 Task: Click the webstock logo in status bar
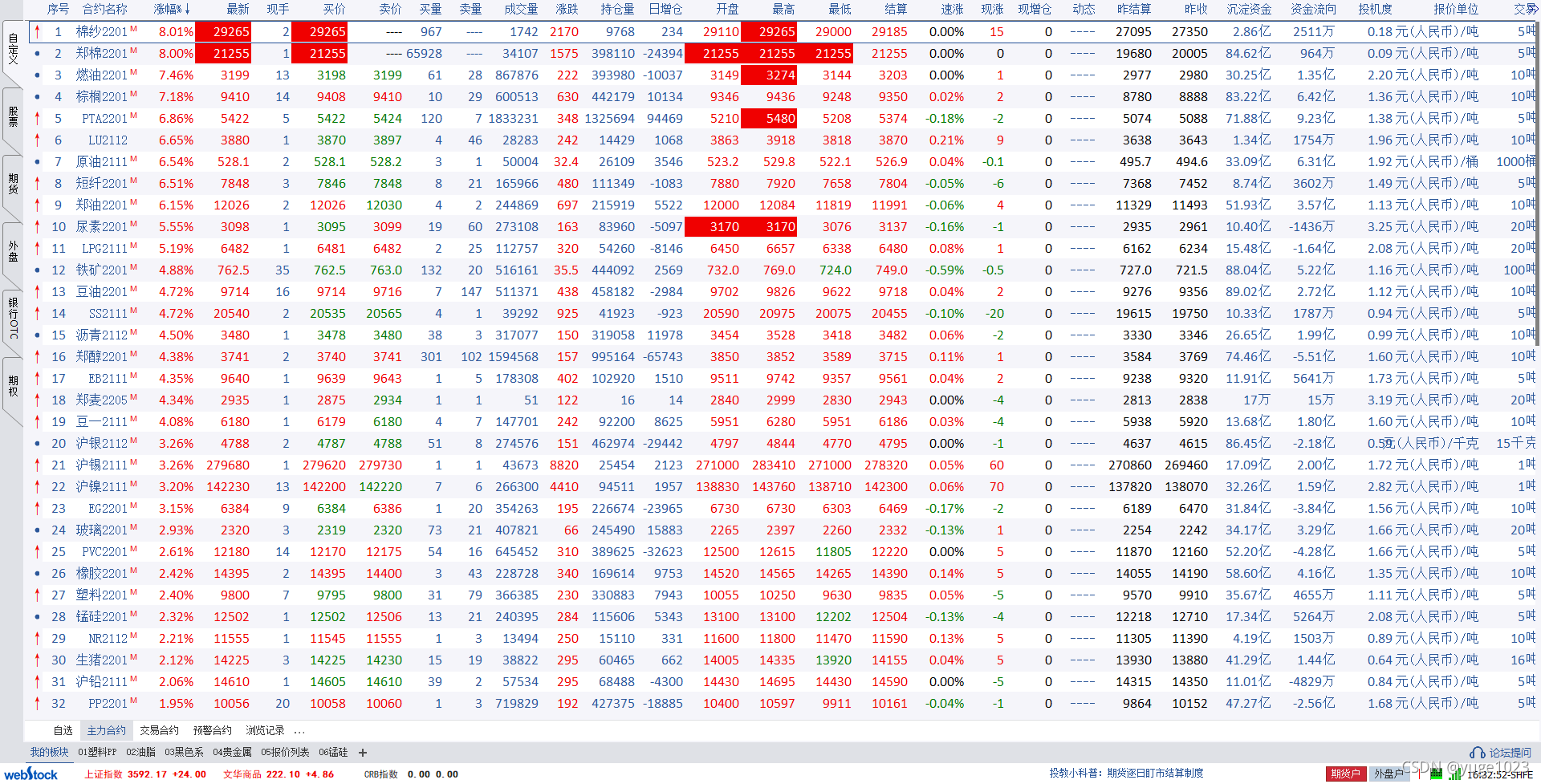[x=30, y=774]
